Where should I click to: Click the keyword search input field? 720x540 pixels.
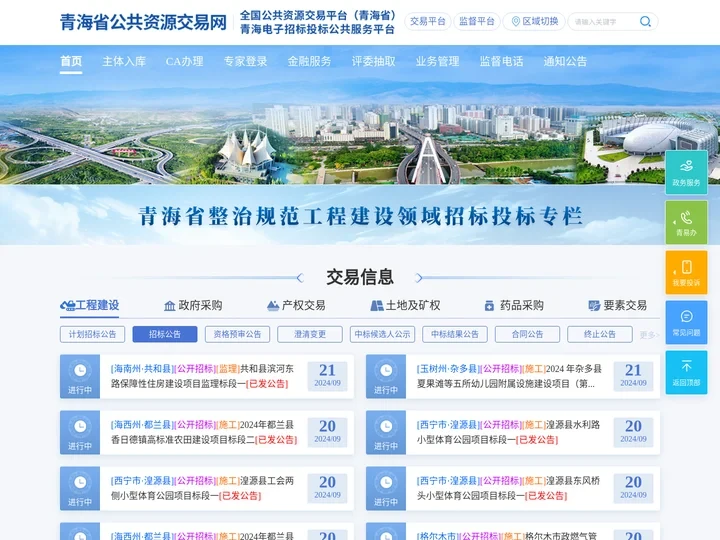click(602, 22)
